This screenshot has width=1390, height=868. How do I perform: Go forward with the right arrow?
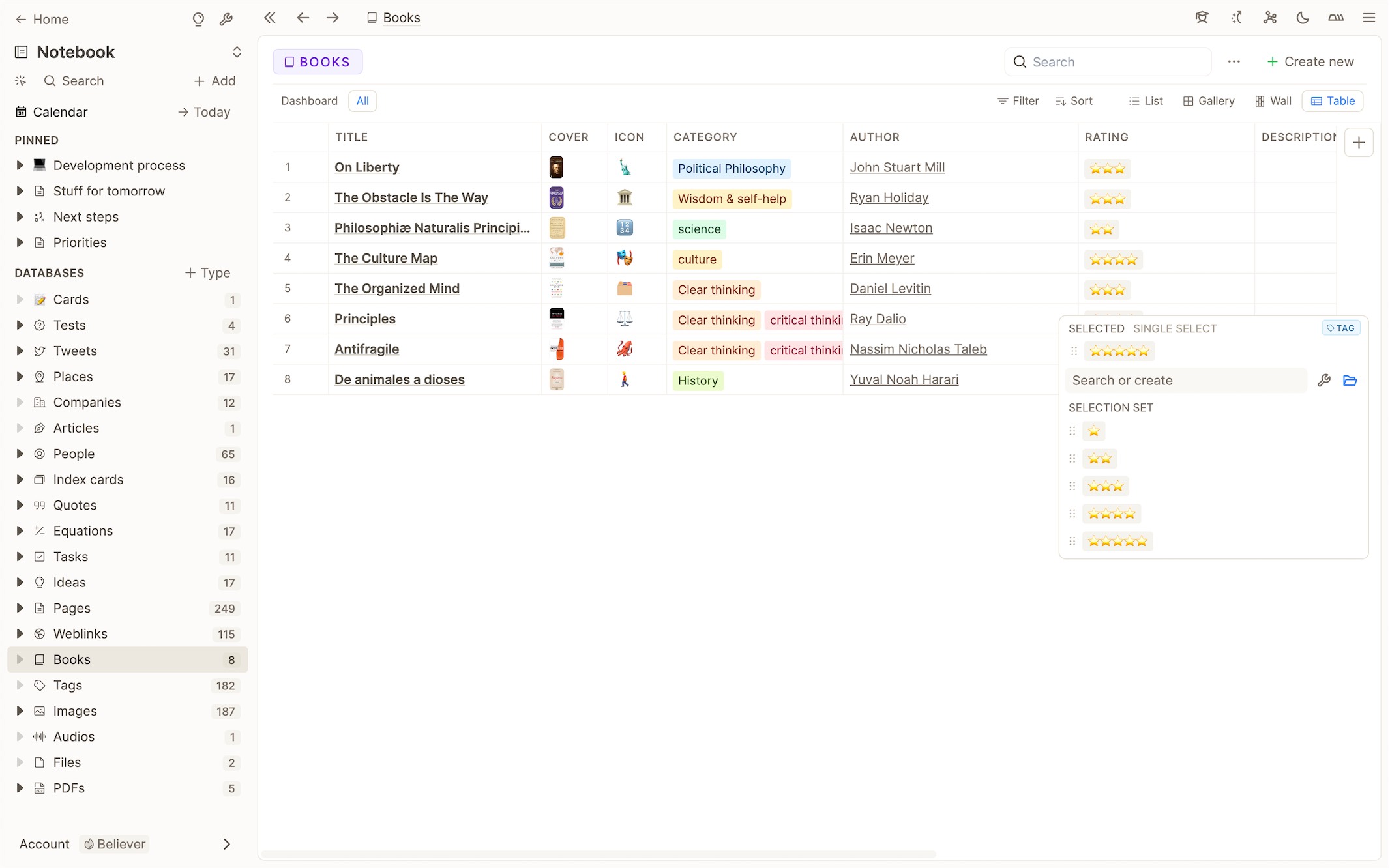333,18
